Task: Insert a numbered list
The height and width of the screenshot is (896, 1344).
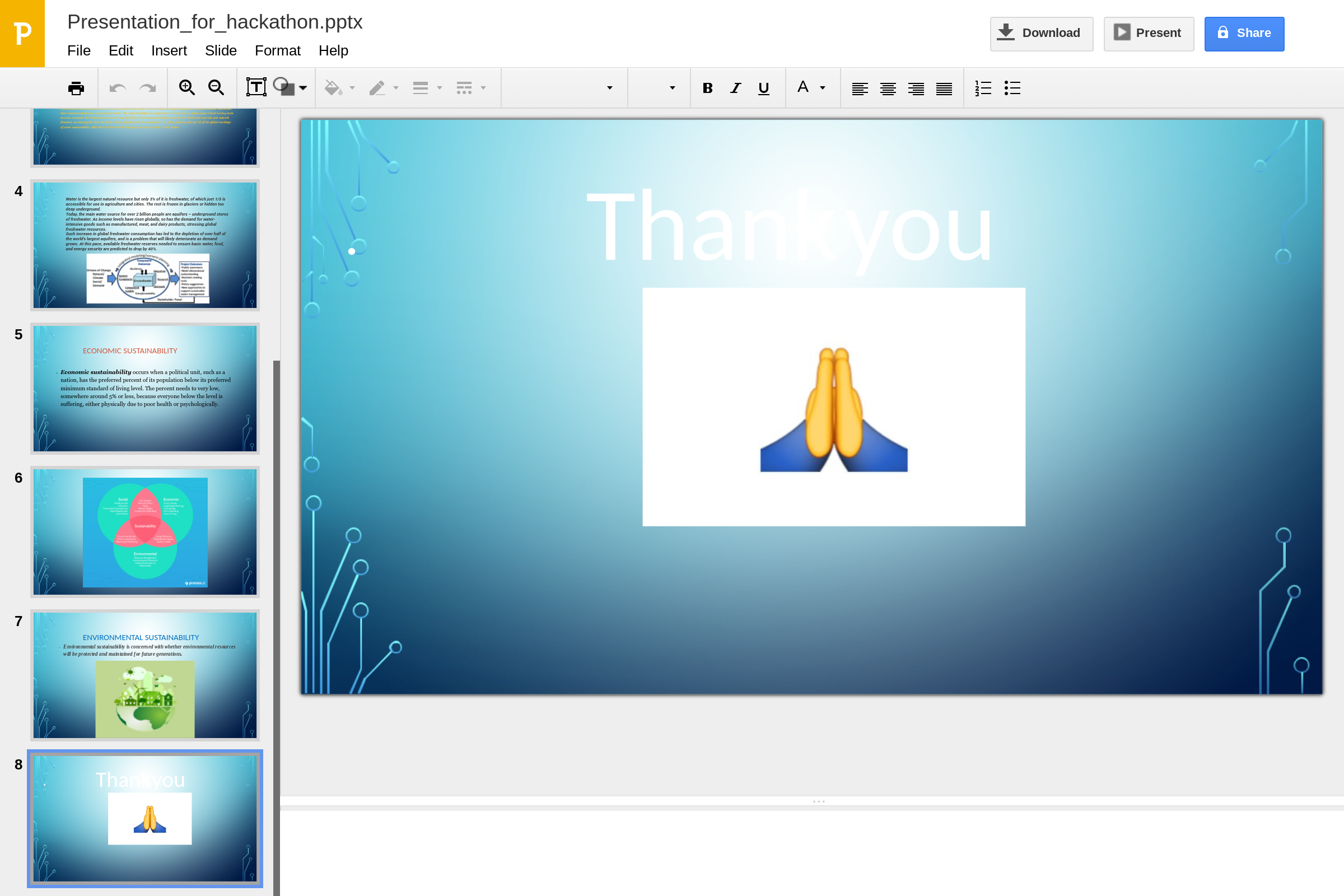Action: 983,88
